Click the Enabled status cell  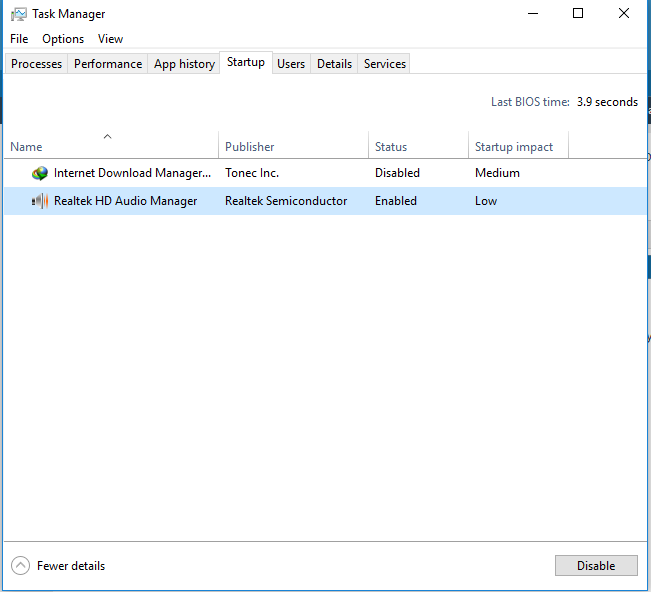click(396, 201)
